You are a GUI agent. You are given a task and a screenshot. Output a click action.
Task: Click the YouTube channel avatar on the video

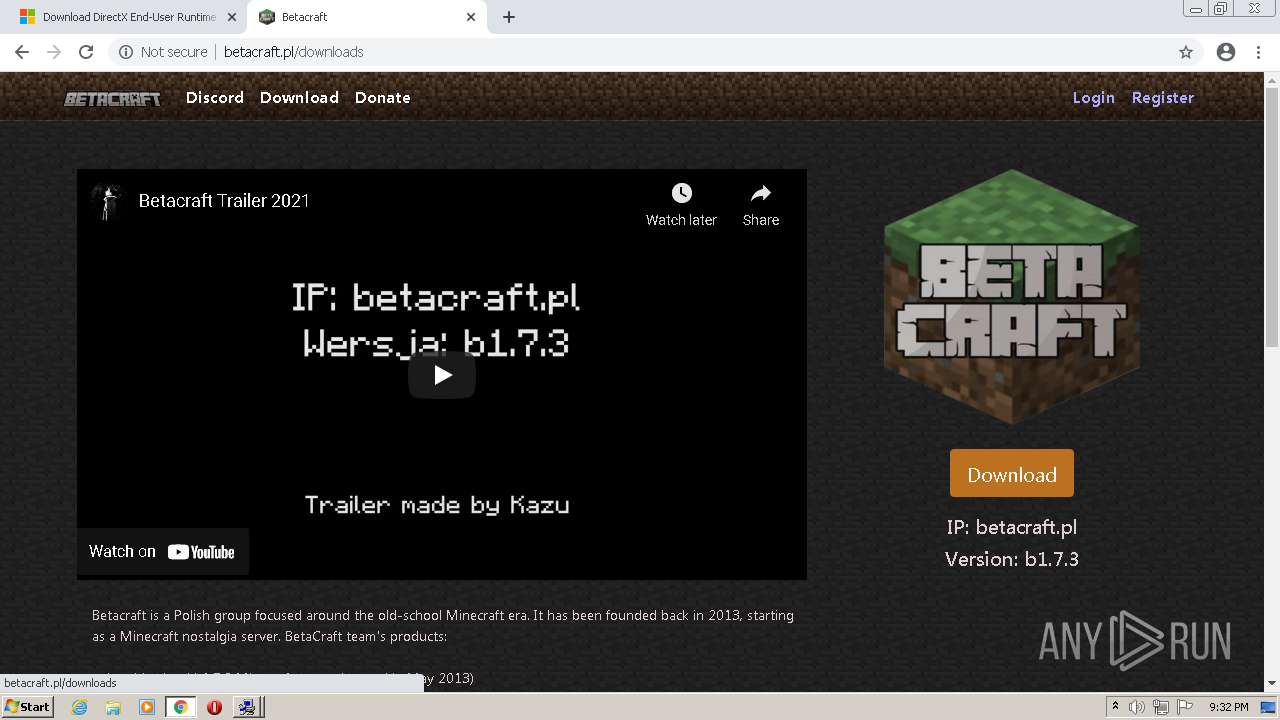tap(106, 200)
